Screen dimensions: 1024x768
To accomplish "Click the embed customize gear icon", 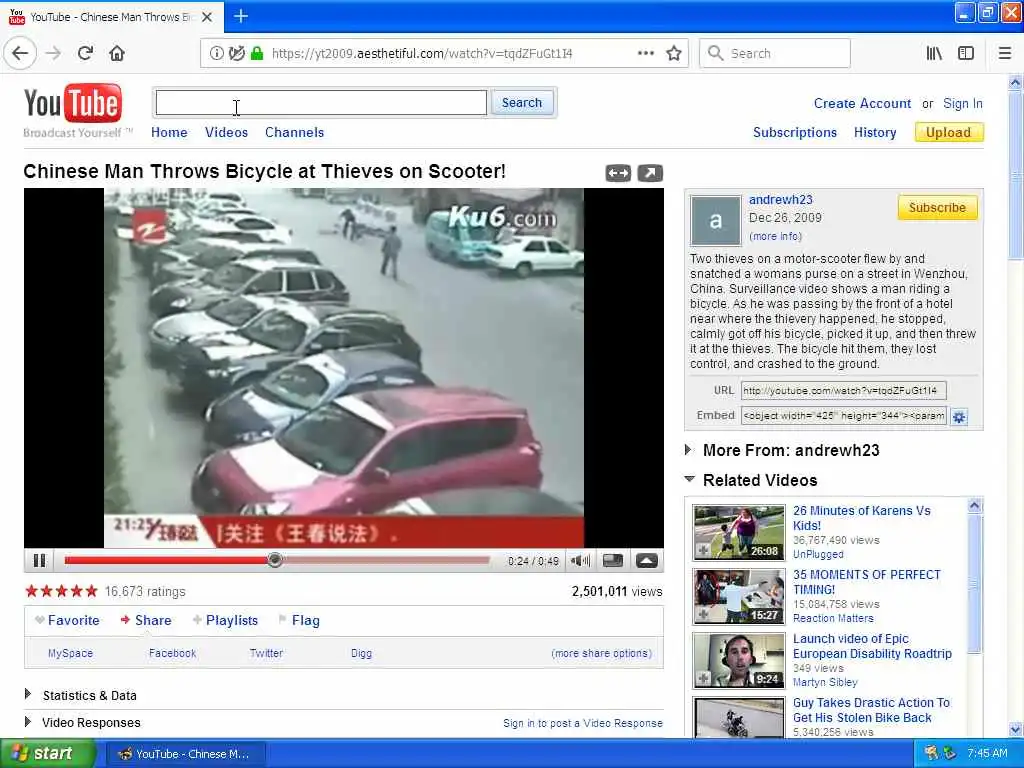I will tap(959, 417).
